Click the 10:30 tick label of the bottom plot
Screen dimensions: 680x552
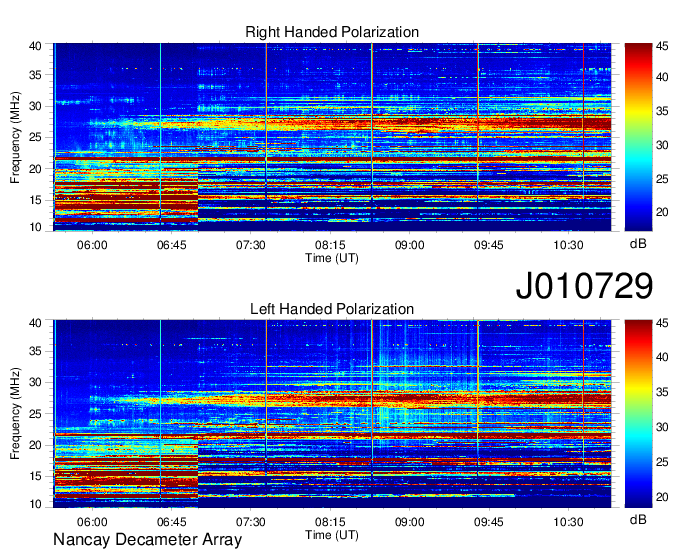pyautogui.click(x=568, y=522)
